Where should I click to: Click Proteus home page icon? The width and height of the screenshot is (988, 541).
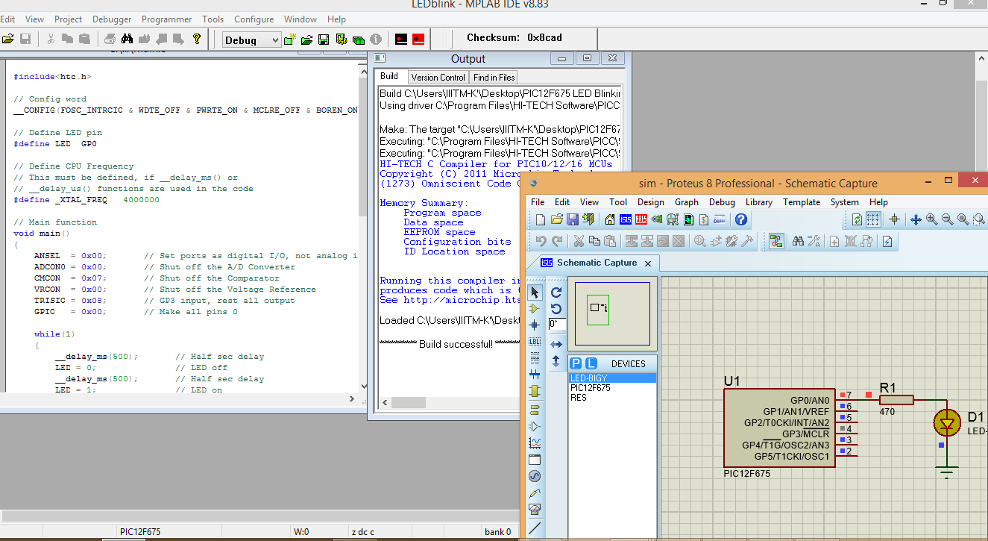point(609,220)
